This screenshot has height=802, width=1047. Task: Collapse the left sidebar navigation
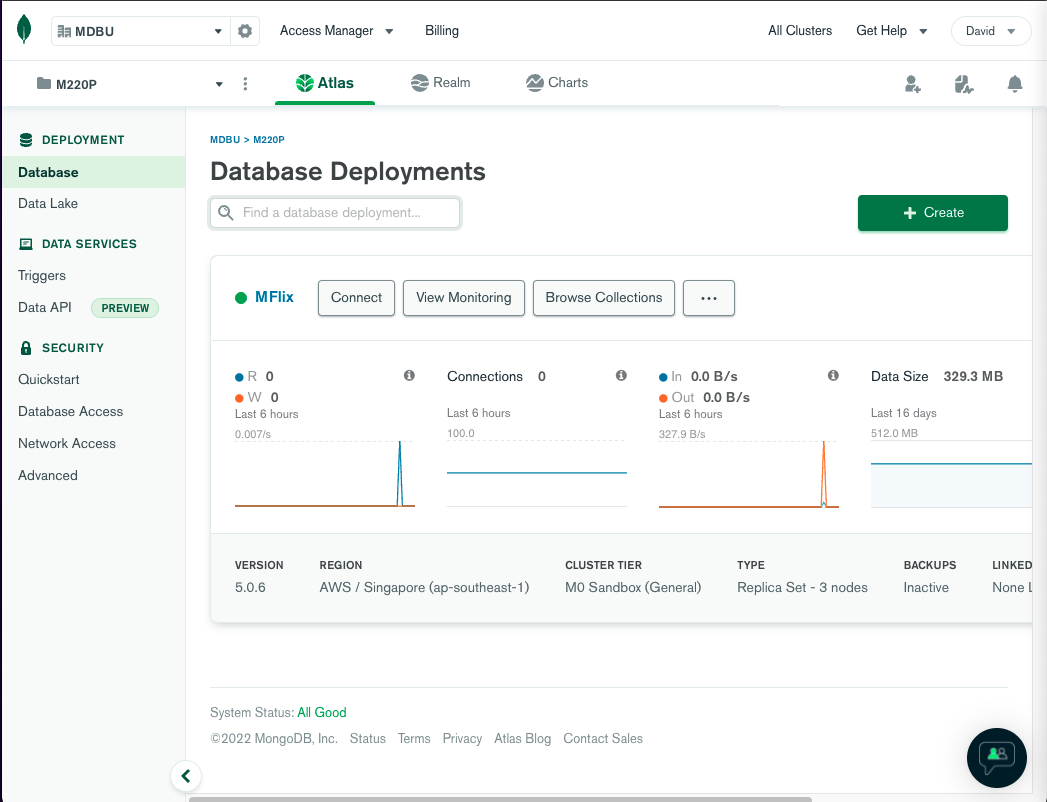pyautogui.click(x=186, y=775)
